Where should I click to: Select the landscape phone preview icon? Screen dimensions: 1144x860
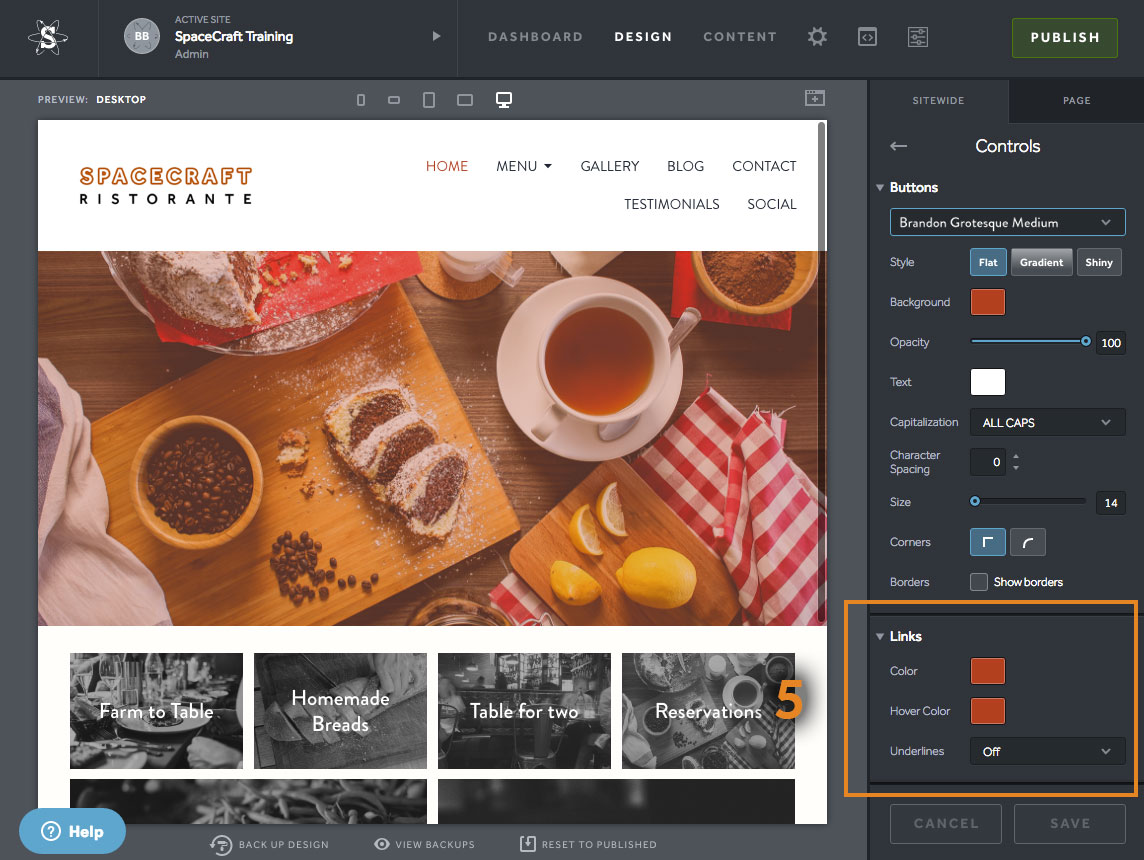(x=394, y=100)
